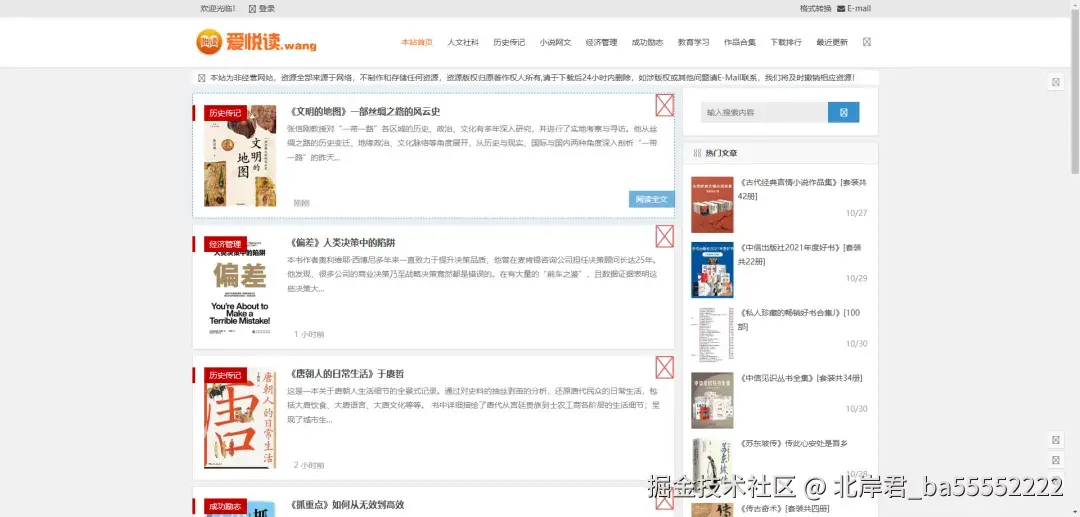Open the 教育学习 navigation category
The height and width of the screenshot is (517, 1080).
[x=694, y=42]
